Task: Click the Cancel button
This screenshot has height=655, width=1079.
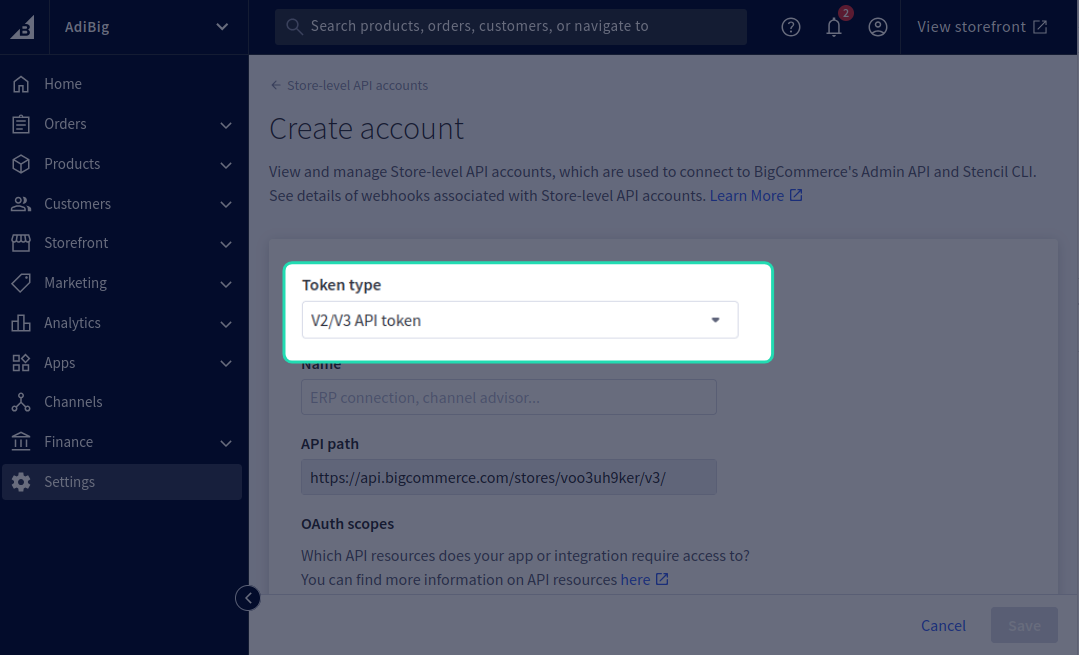Action: (943, 625)
